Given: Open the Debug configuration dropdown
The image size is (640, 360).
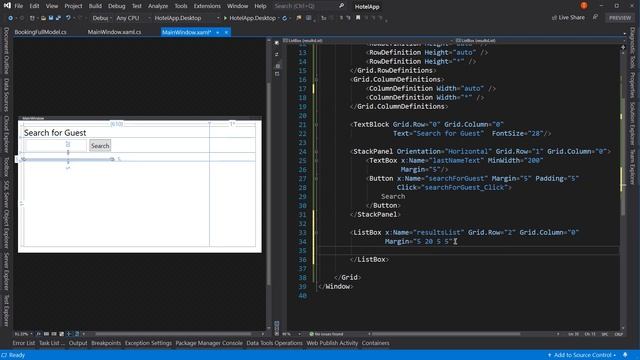Looking at the screenshot, I should tap(101, 18).
